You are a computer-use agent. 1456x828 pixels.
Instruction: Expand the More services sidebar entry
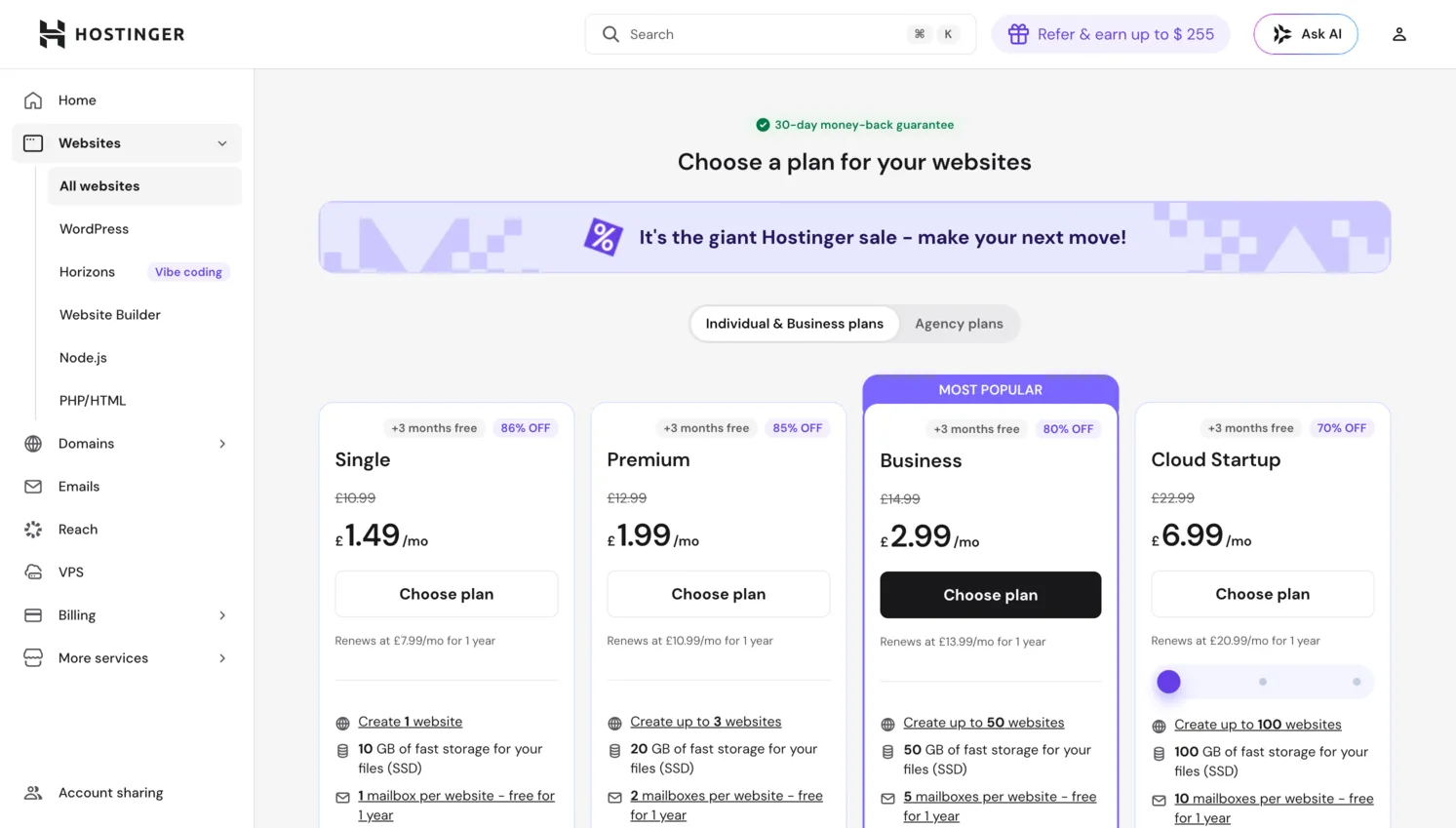click(x=221, y=657)
